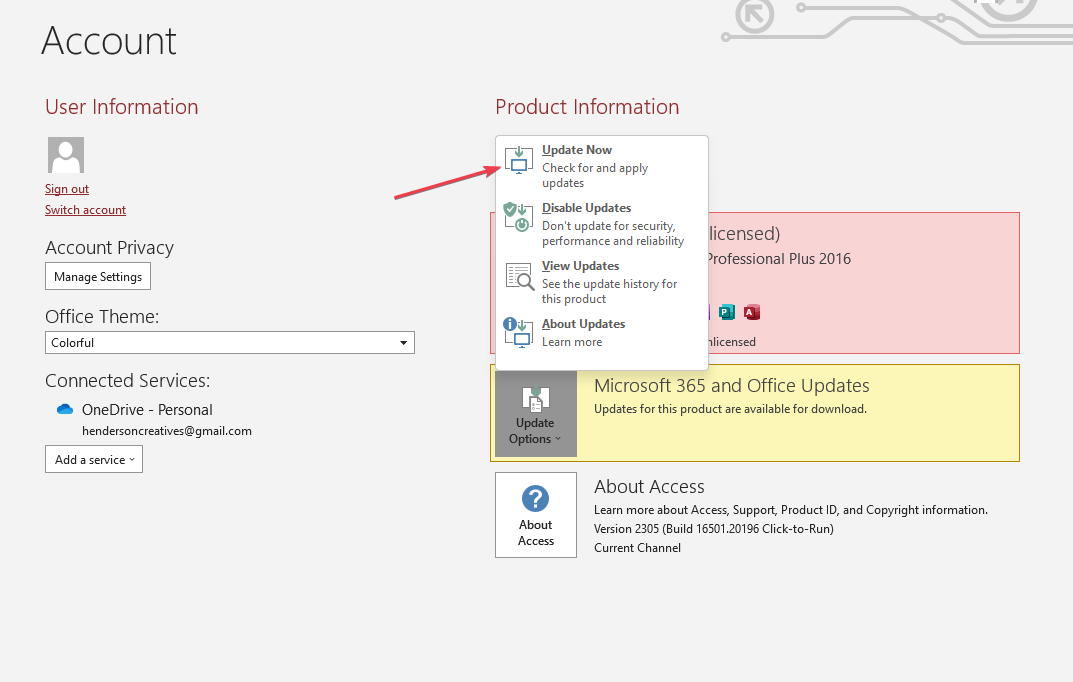Choose About Updates menu entry
The image size is (1073, 682).
point(602,332)
